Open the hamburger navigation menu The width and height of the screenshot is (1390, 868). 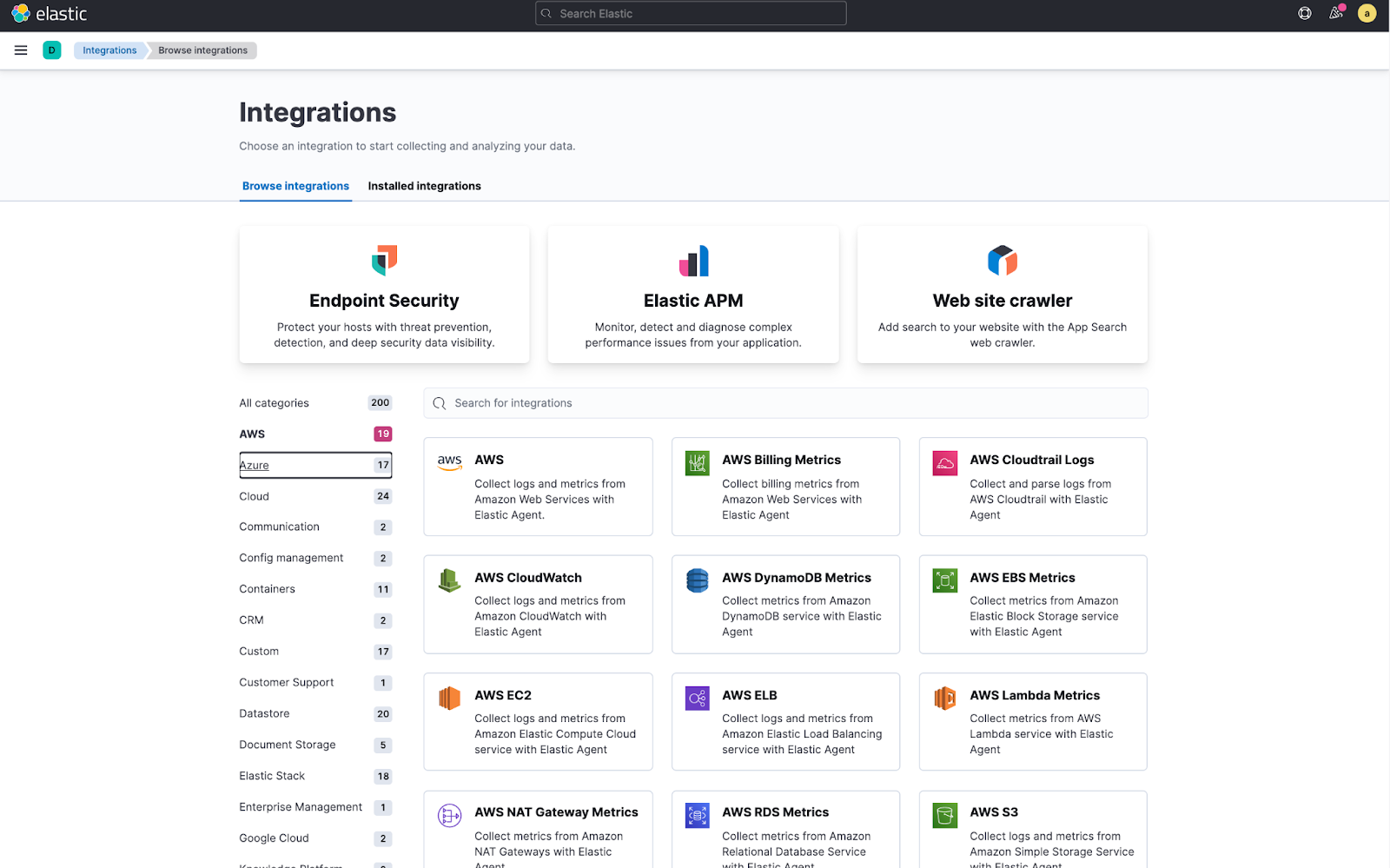(x=20, y=50)
